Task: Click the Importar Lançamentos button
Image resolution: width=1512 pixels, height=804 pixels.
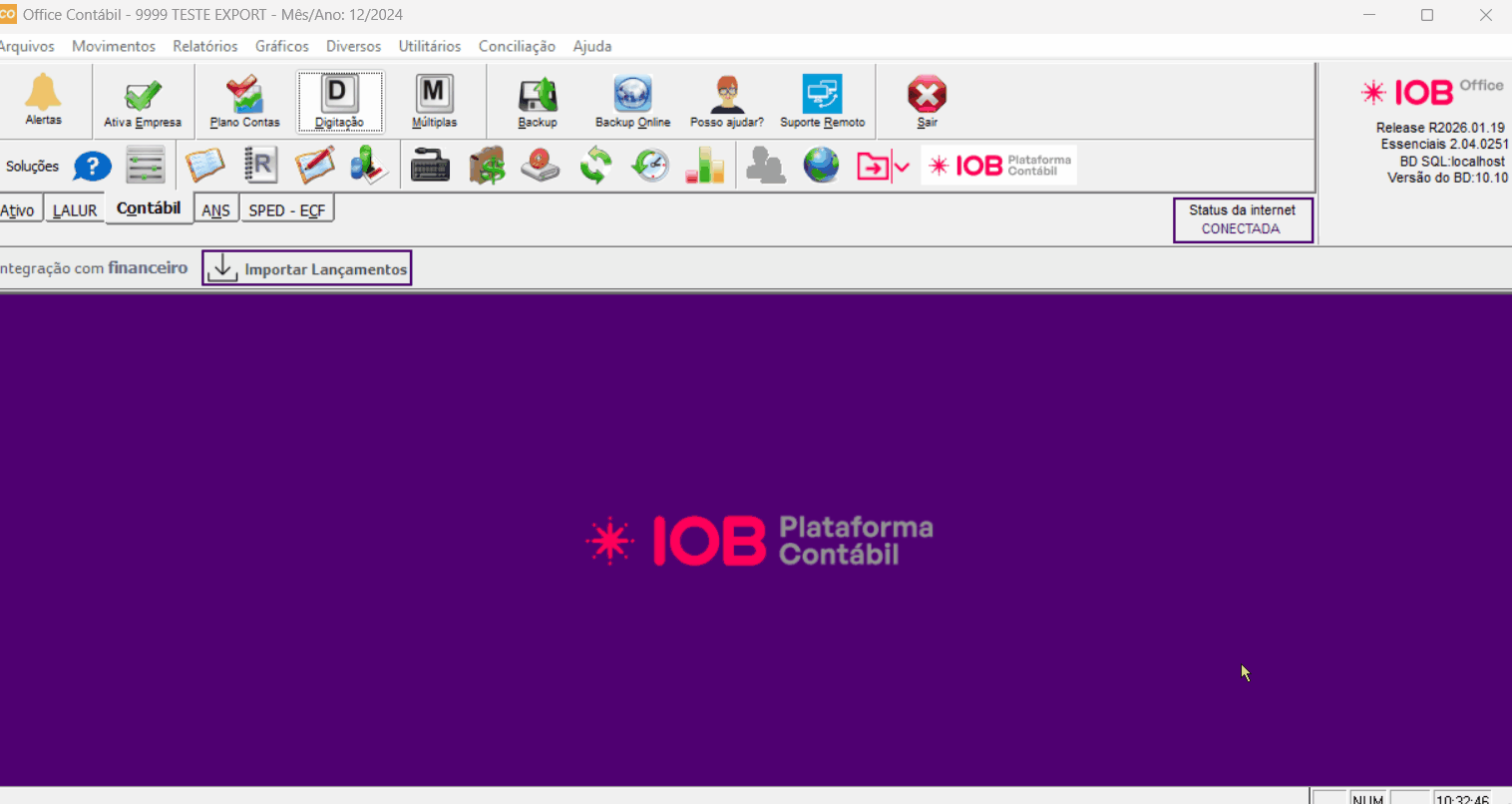Action: click(x=307, y=268)
